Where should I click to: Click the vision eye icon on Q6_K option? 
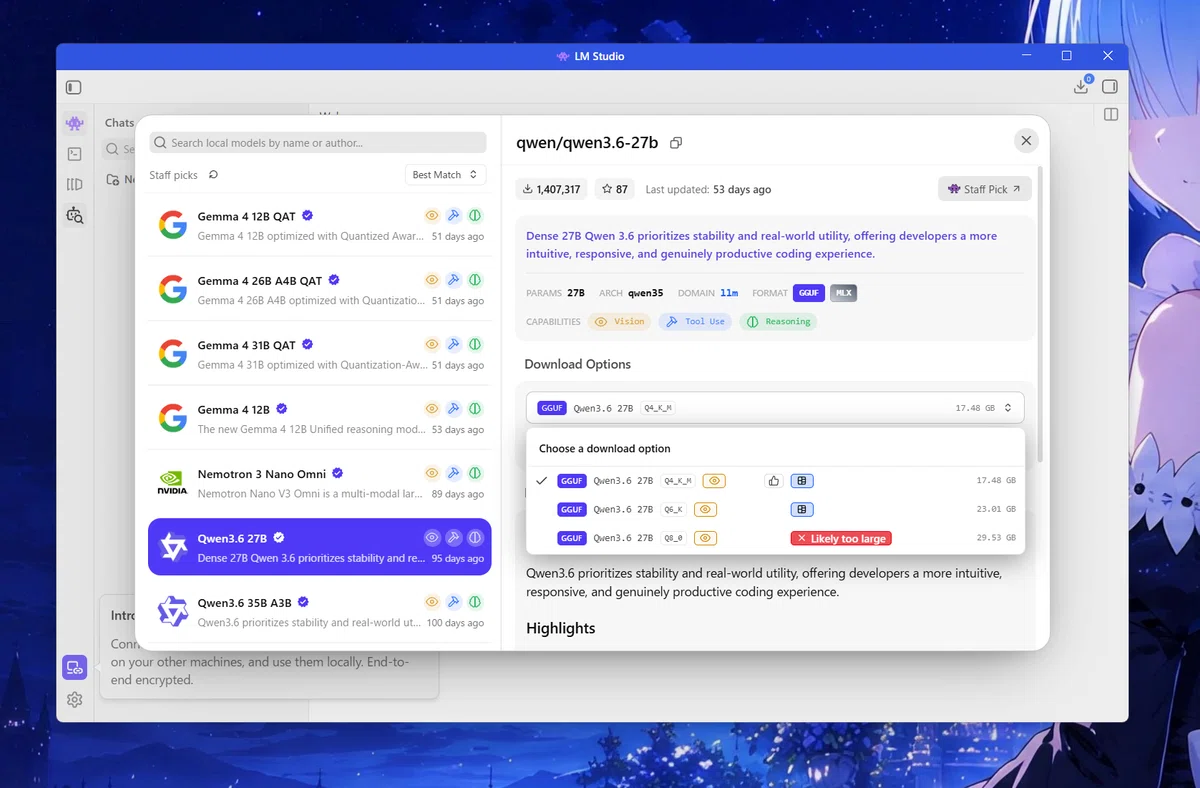pyautogui.click(x=705, y=509)
